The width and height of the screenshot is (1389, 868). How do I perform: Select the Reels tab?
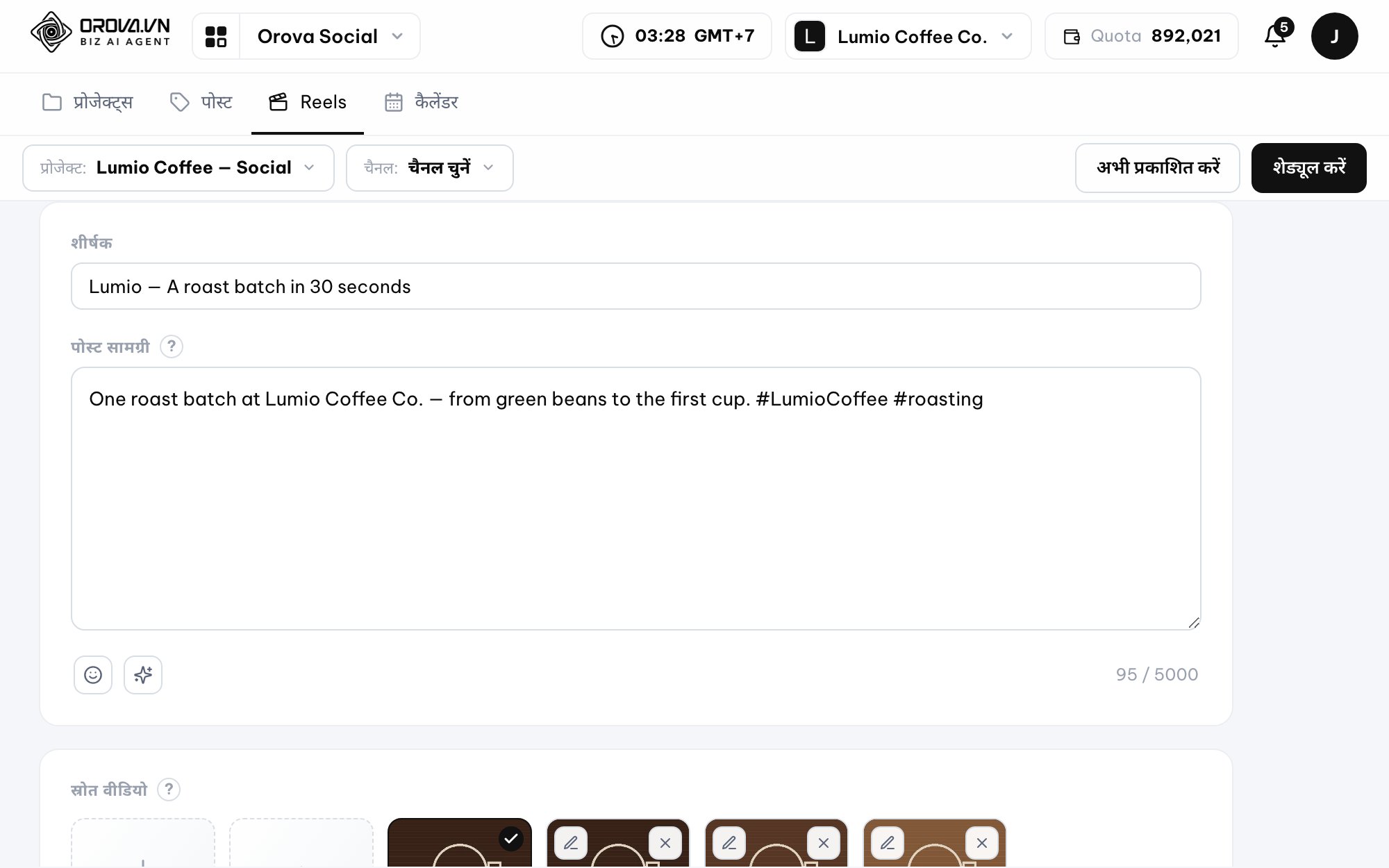(x=308, y=102)
